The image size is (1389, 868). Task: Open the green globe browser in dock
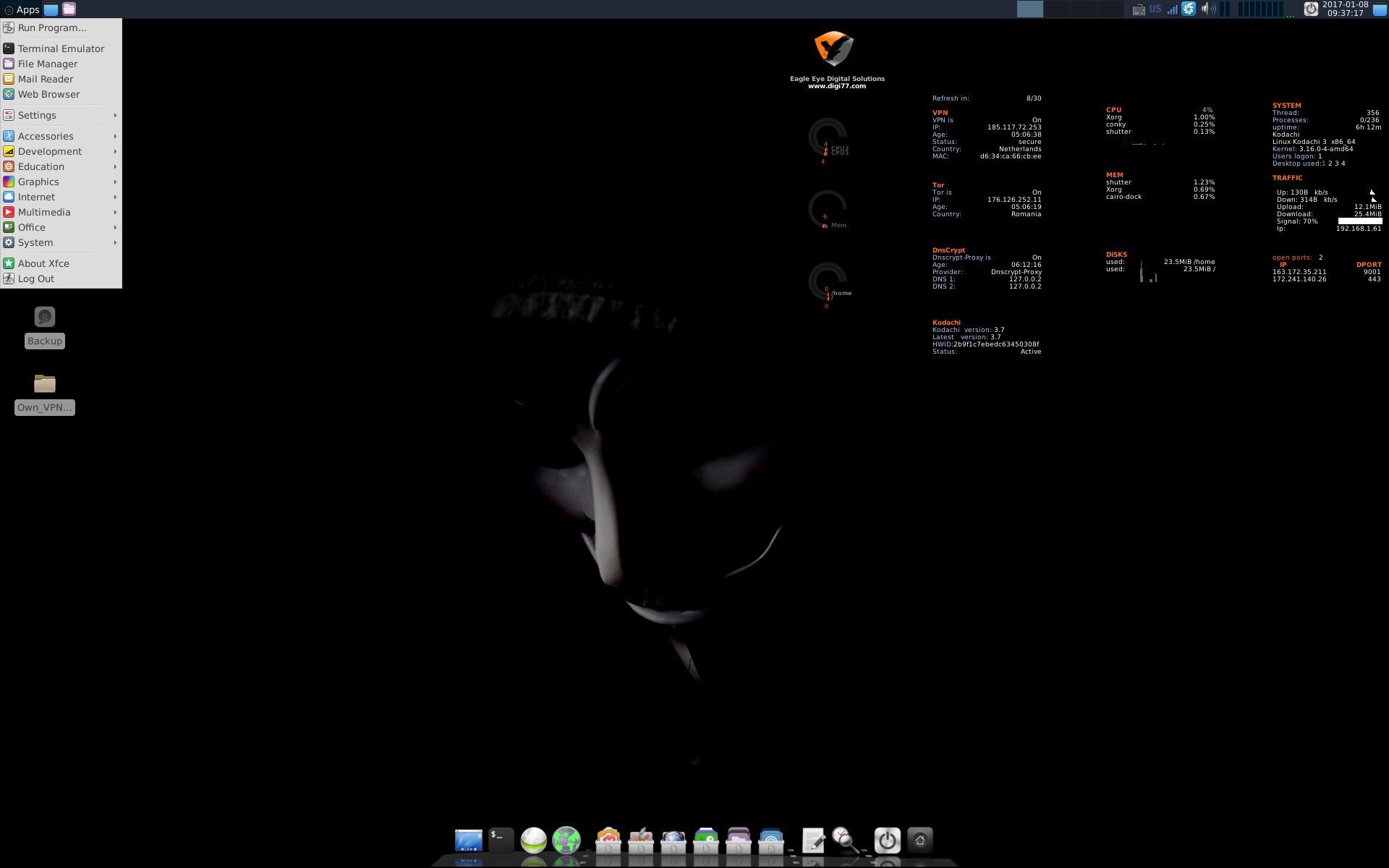[566, 840]
